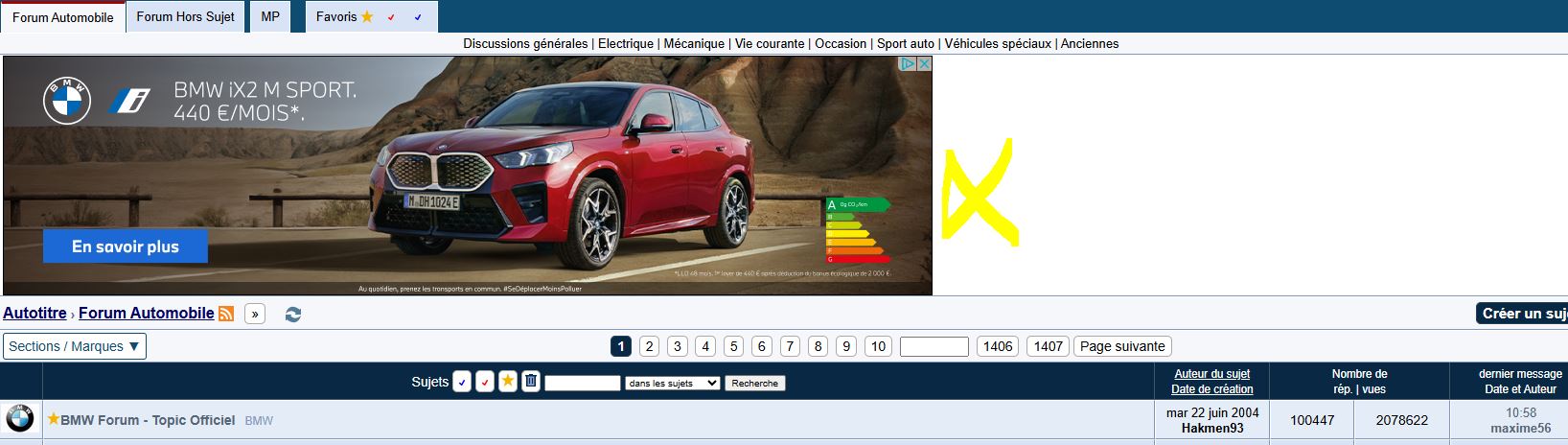The width and height of the screenshot is (1568, 445).
Task: Go to page 6
Action: pos(762,346)
